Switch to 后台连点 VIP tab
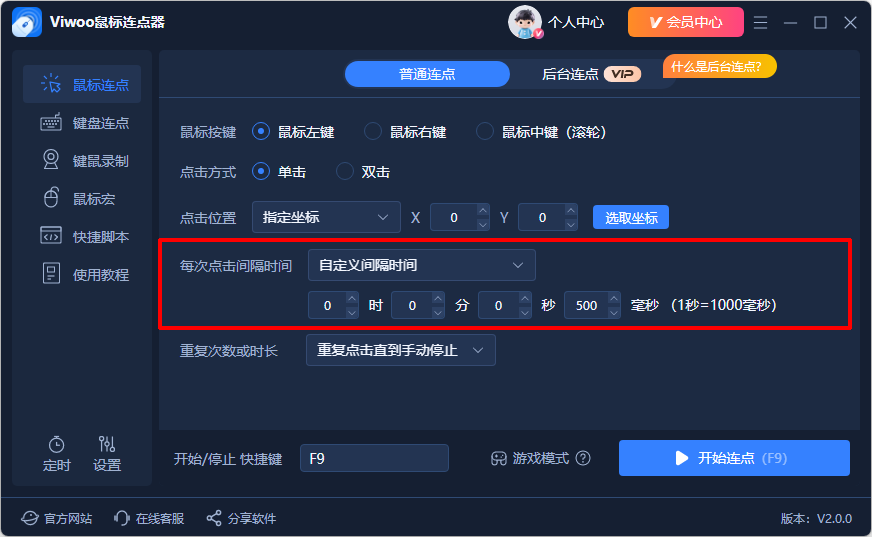This screenshot has width=872, height=537. 591,74
